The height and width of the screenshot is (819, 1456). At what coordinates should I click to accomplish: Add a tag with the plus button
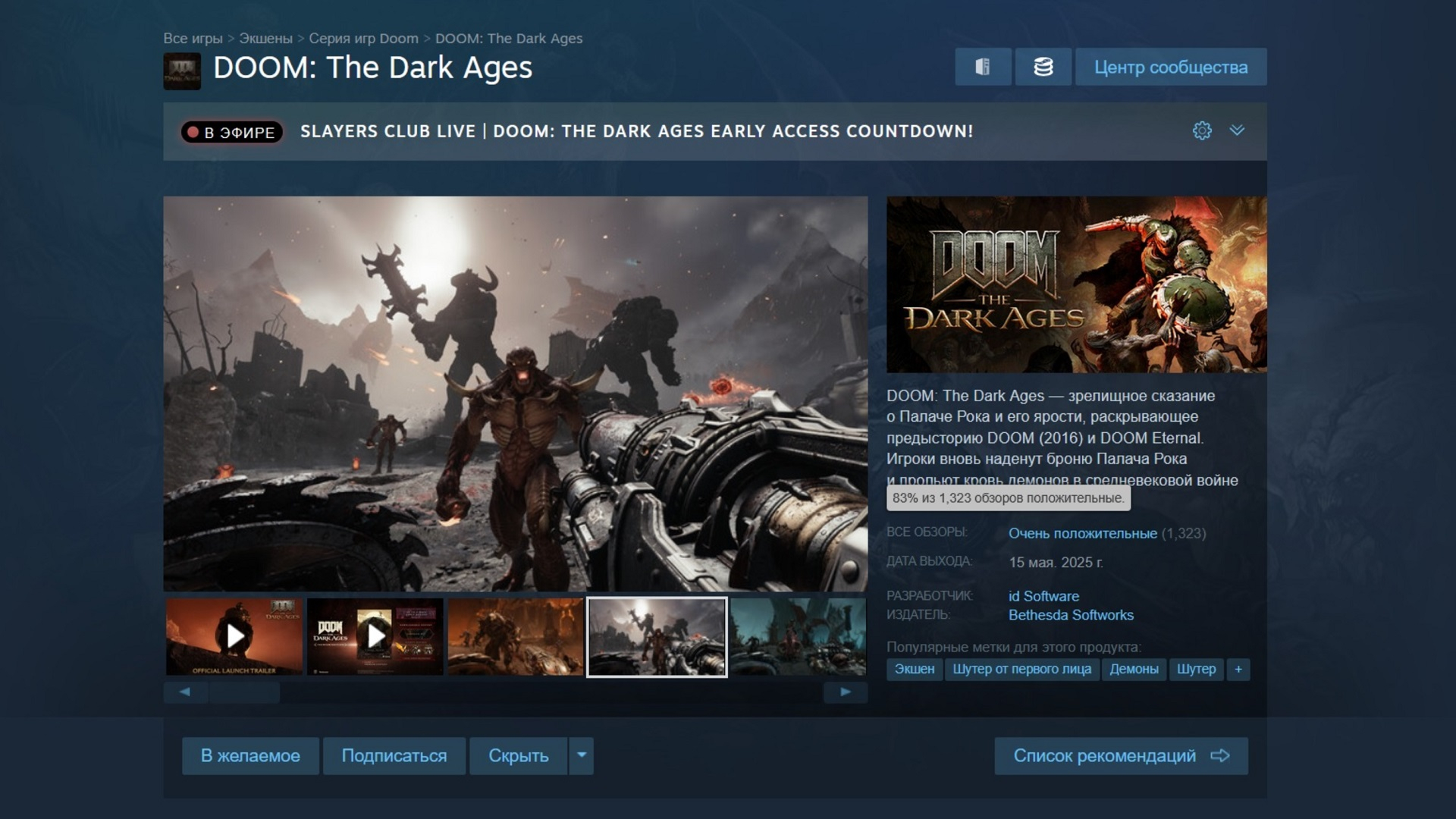pyautogui.click(x=1238, y=669)
